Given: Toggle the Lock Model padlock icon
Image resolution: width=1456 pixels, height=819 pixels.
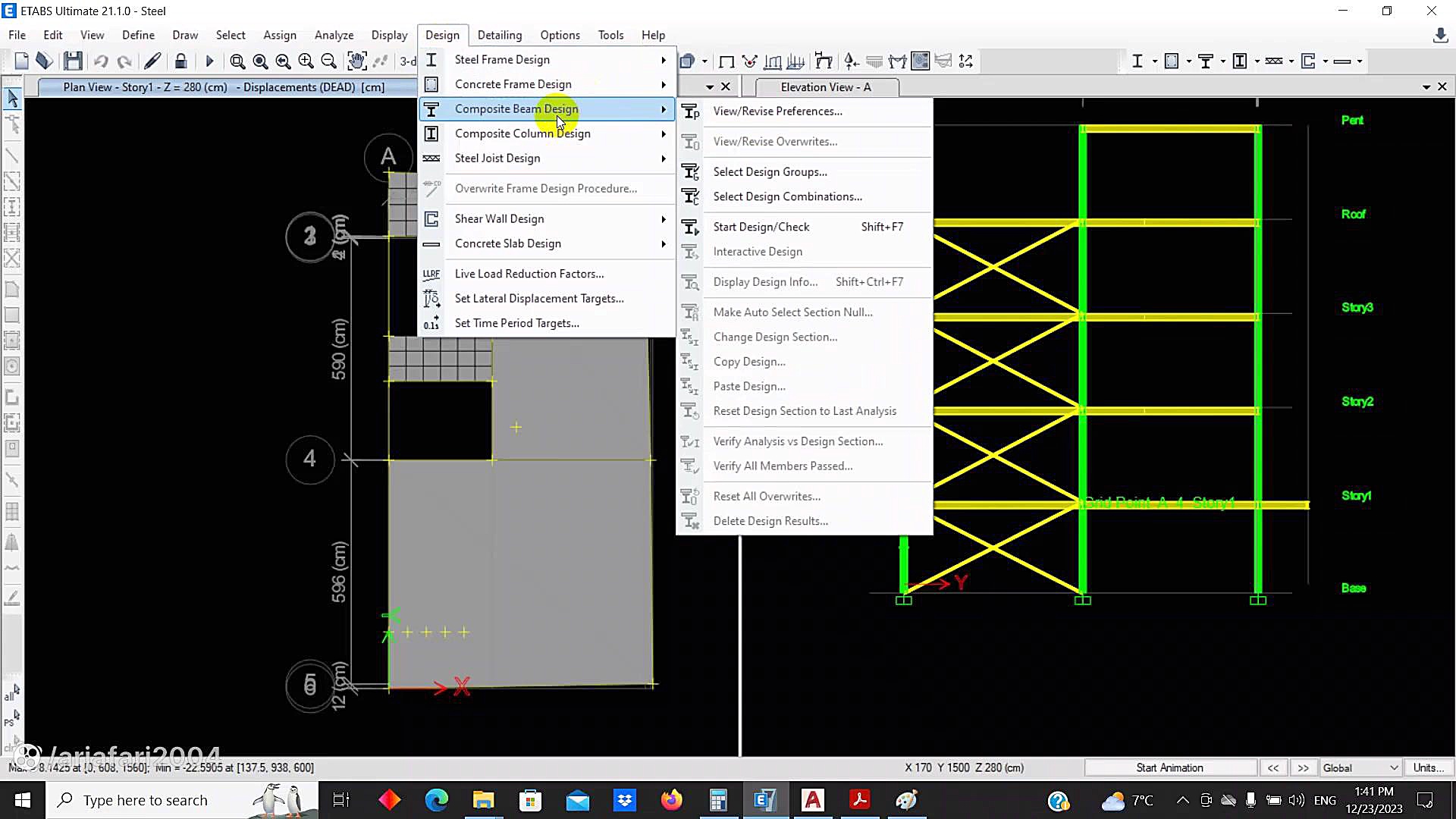Looking at the screenshot, I should (180, 61).
